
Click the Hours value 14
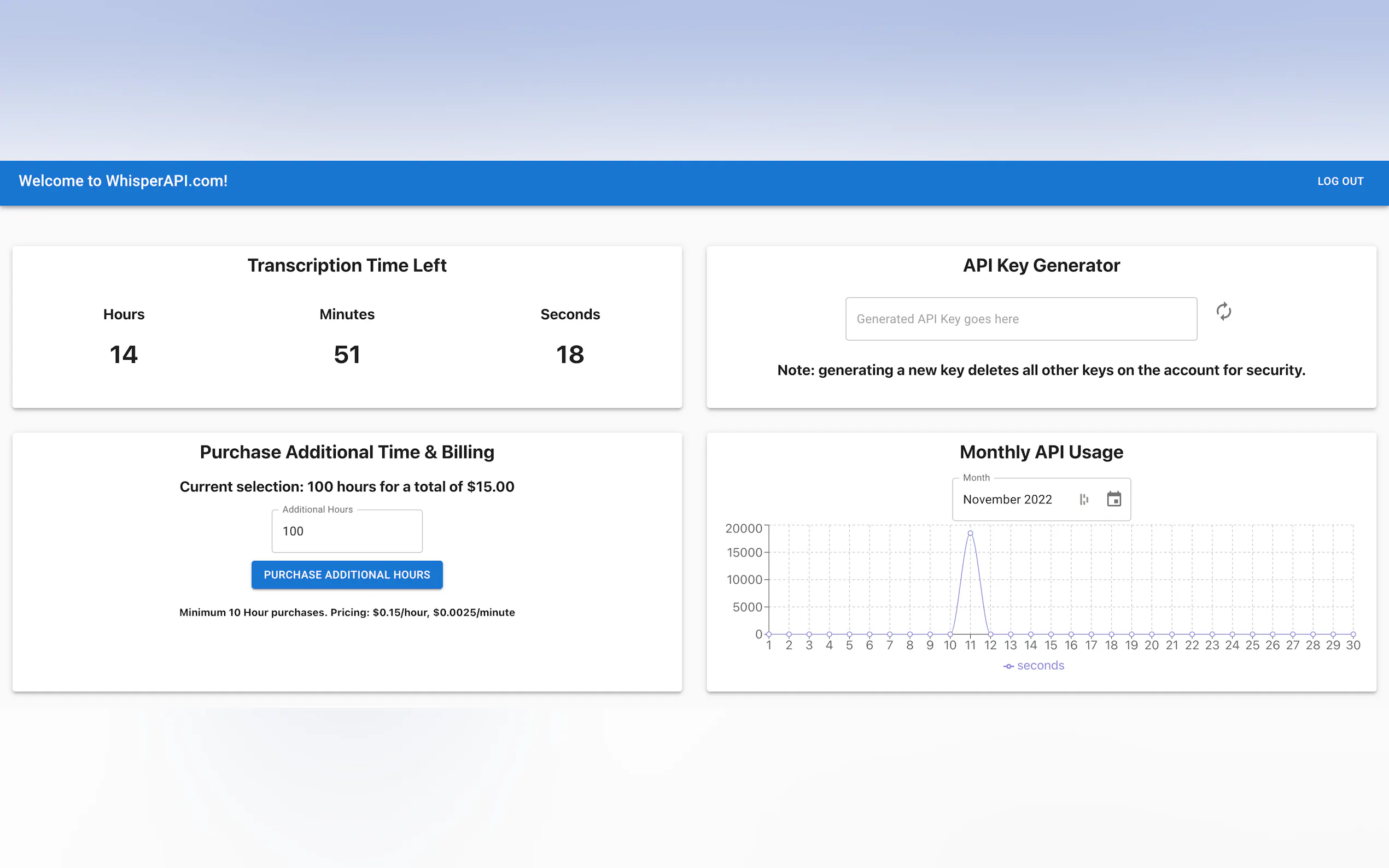pos(124,354)
